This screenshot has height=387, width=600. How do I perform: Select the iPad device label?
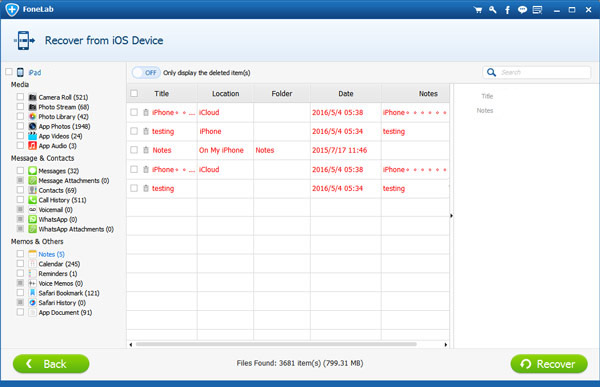pyautogui.click(x=35, y=73)
